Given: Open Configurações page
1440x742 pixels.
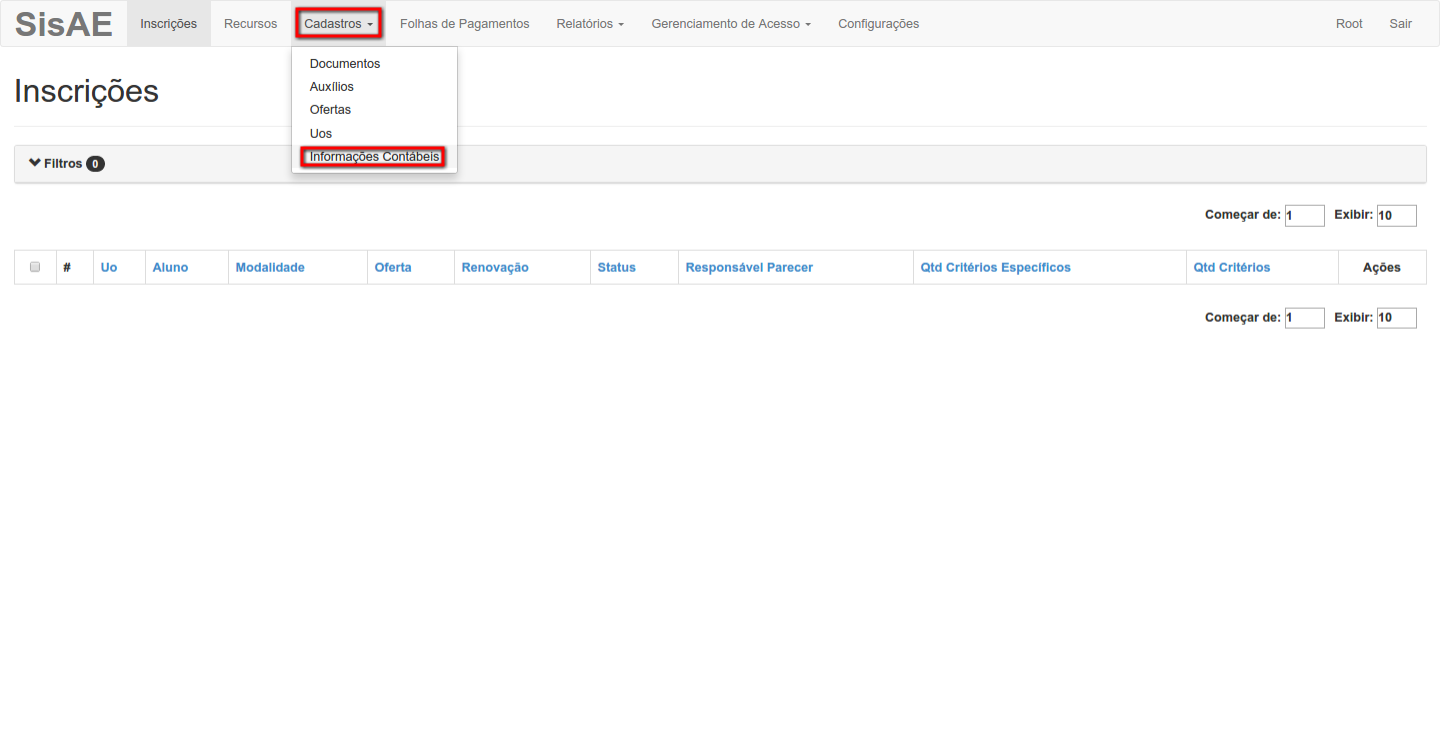Looking at the screenshot, I should click(x=879, y=24).
